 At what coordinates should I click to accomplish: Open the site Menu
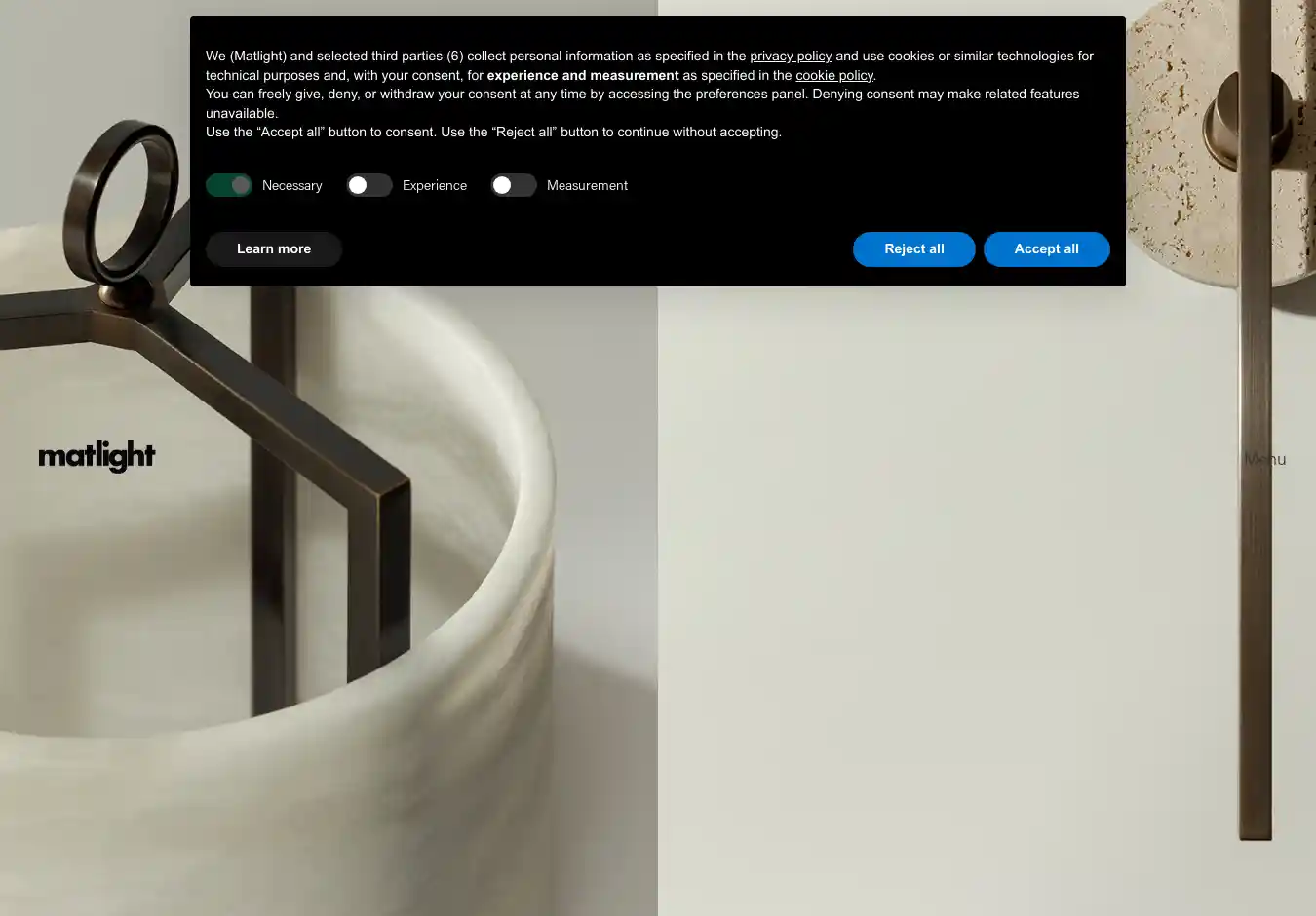tap(1265, 459)
